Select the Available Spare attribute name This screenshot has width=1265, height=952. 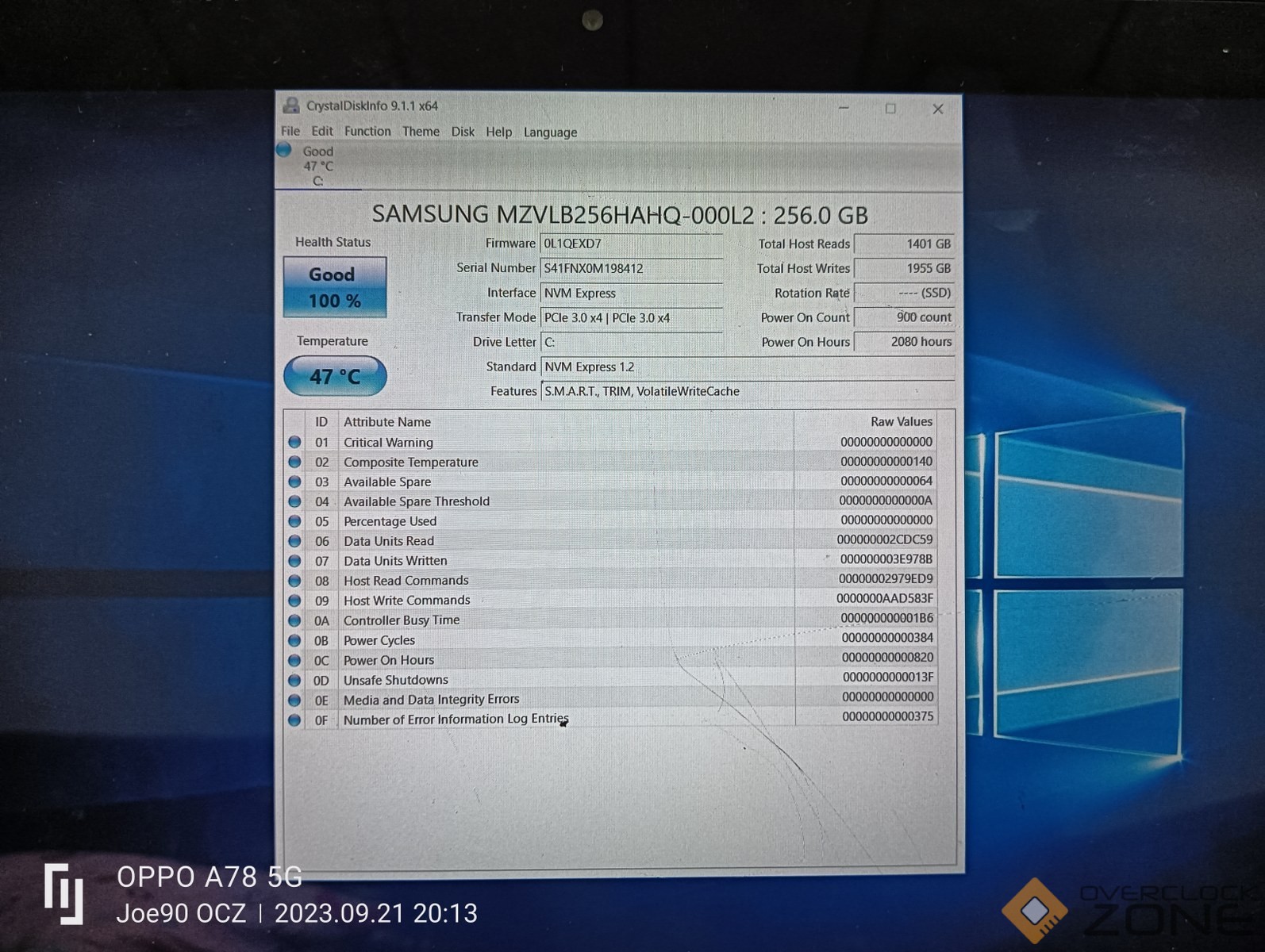pyautogui.click(x=387, y=482)
